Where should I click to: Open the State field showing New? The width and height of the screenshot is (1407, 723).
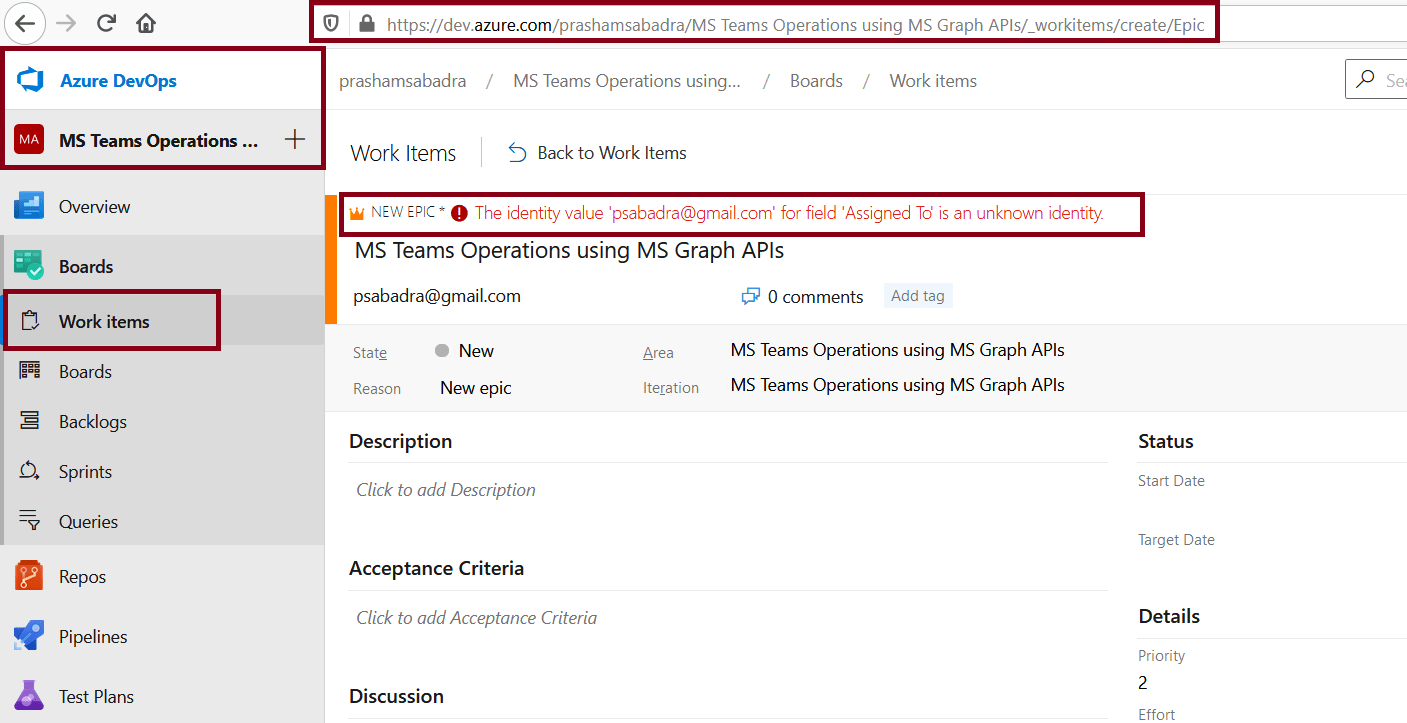pos(475,351)
